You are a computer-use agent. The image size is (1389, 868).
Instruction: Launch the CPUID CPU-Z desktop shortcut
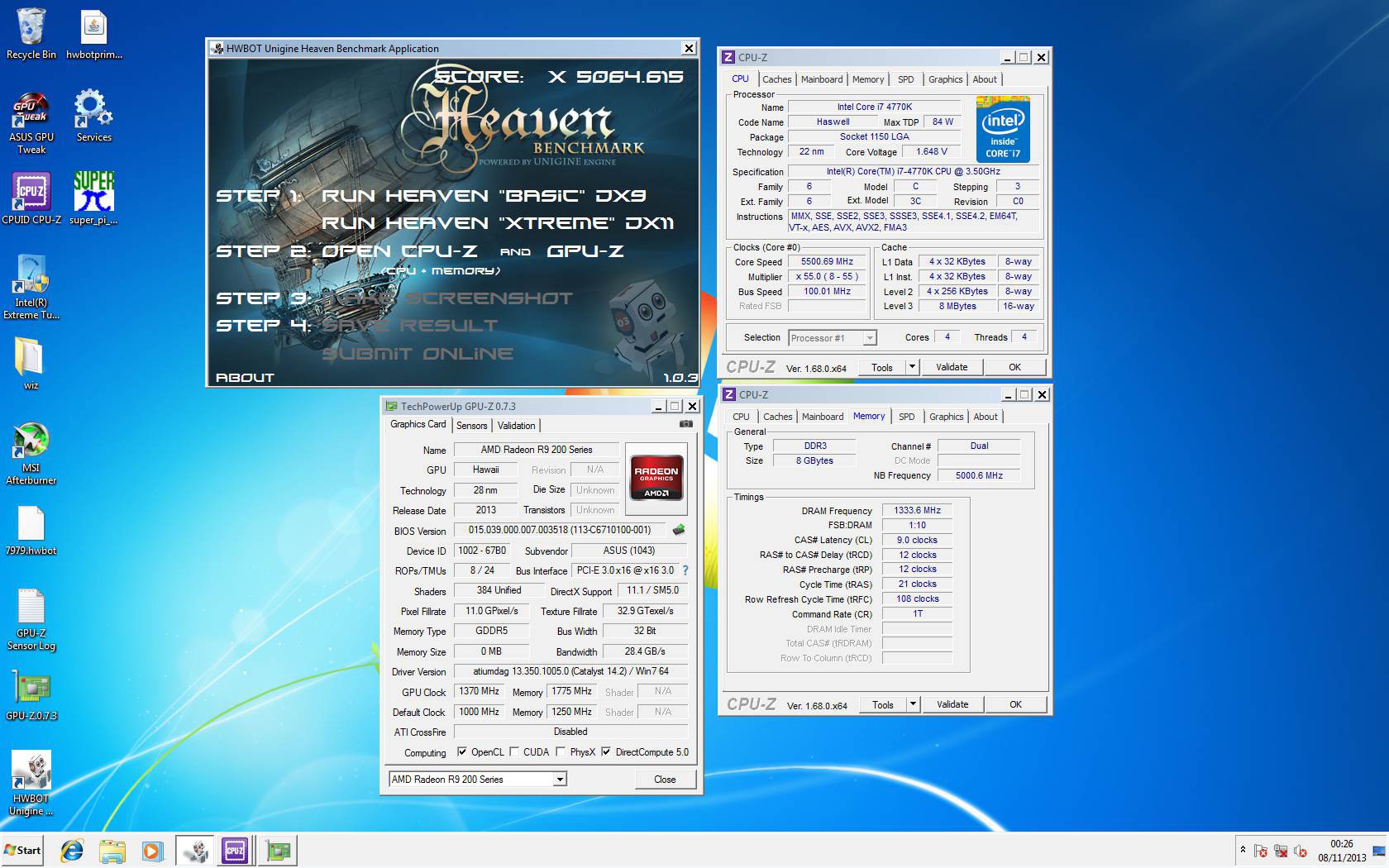coord(31,198)
